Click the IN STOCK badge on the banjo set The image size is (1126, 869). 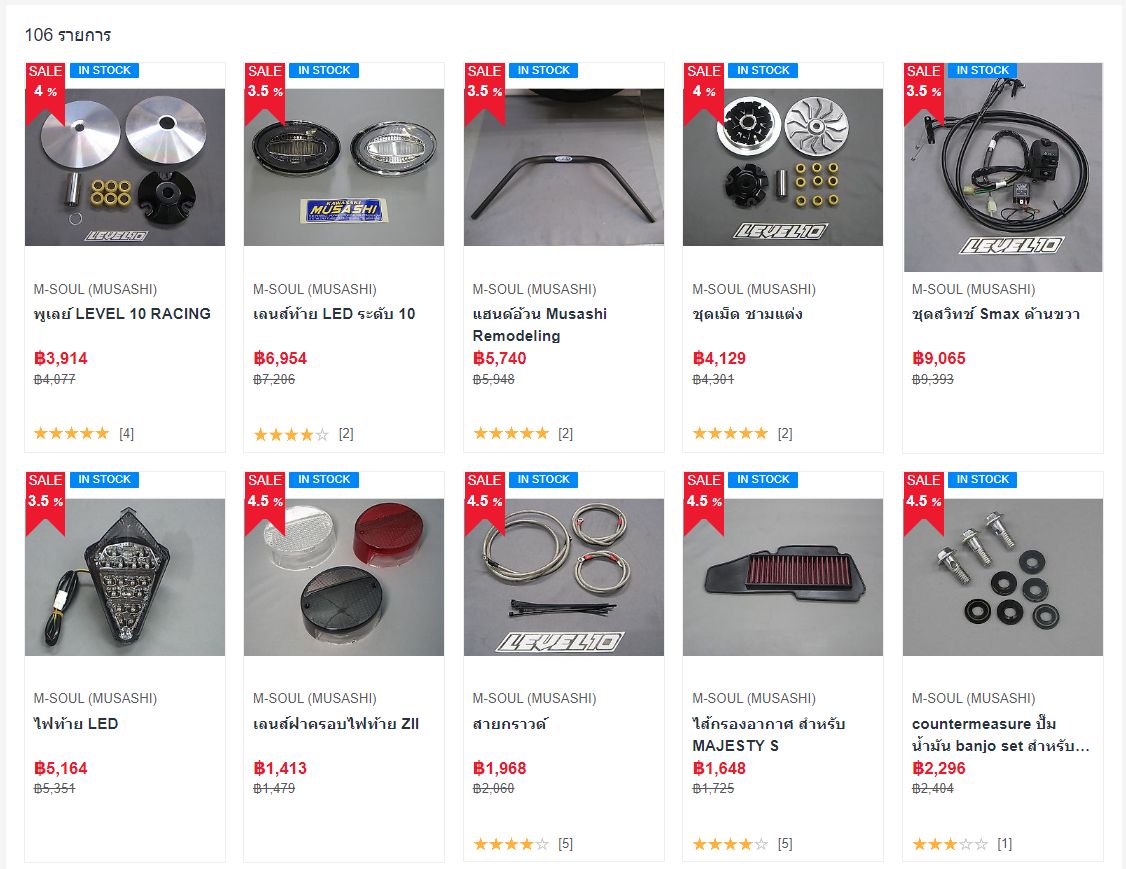982,480
